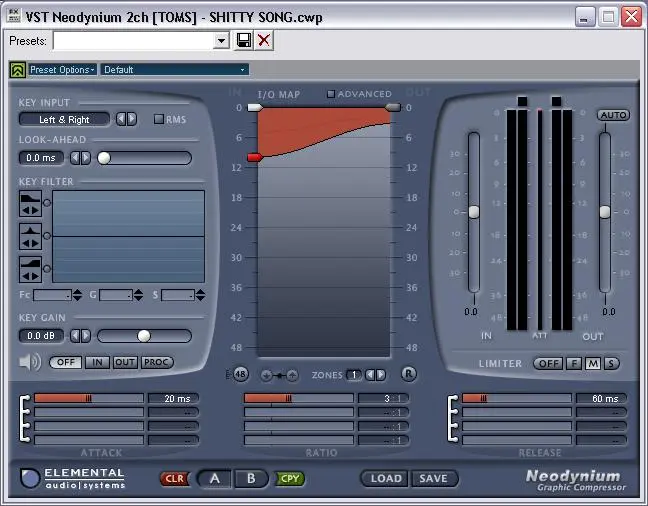Click the Presets text input field
Screen dimensions: 648x506
point(133,41)
